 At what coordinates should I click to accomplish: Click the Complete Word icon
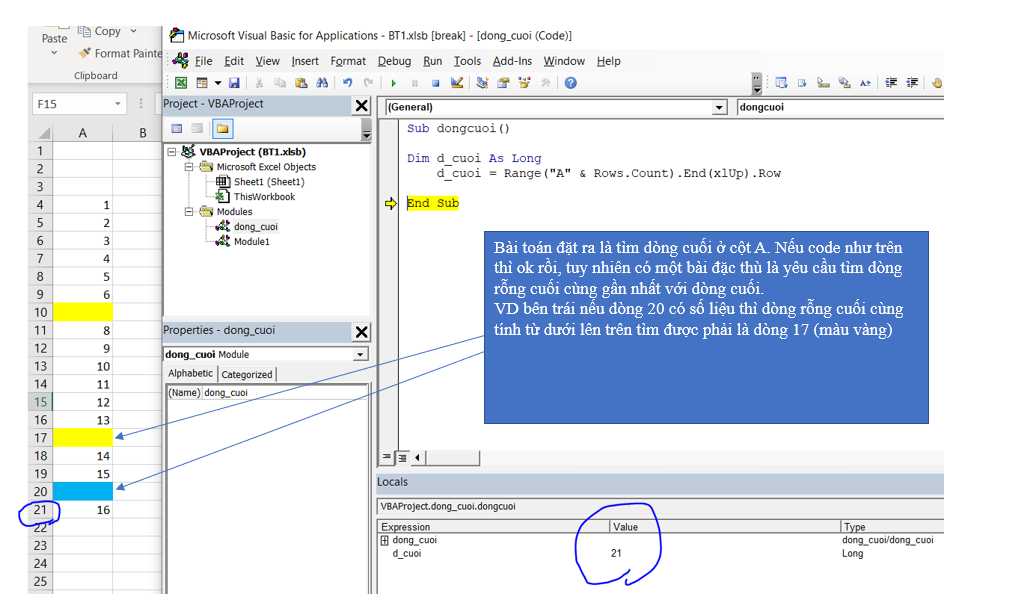click(x=865, y=83)
